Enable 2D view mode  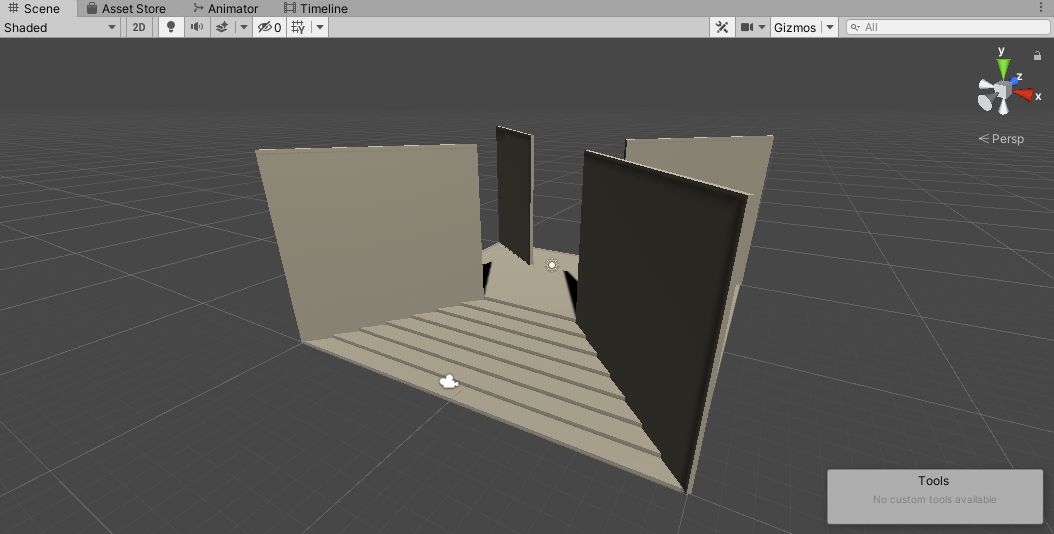click(x=139, y=27)
